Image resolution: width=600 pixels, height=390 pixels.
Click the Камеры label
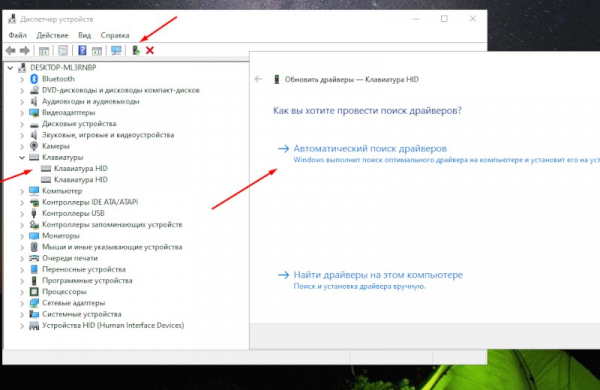[x=56, y=146]
